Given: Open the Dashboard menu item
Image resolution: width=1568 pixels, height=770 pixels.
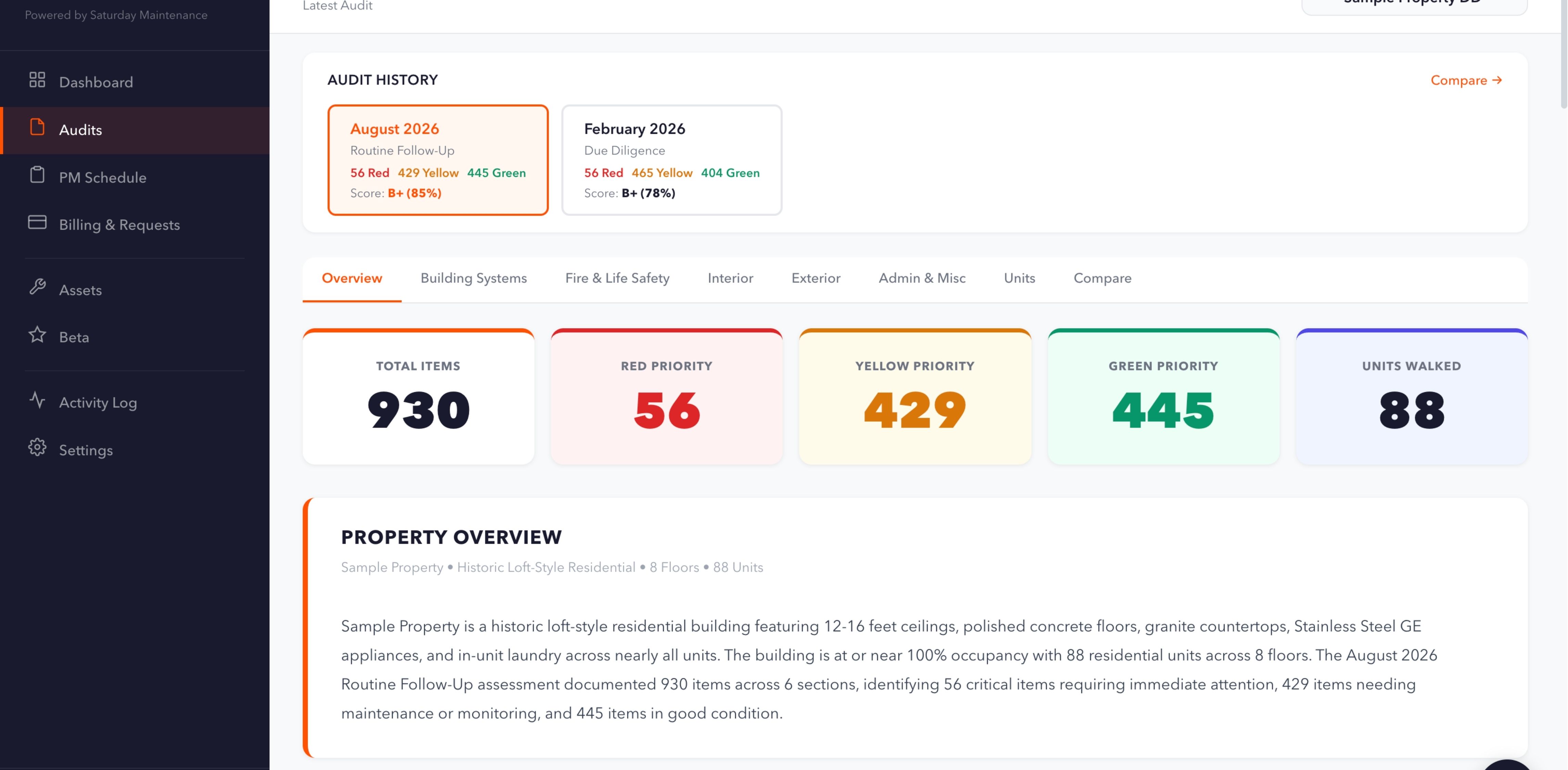Looking at the screenshot, I should click(135, 82).
